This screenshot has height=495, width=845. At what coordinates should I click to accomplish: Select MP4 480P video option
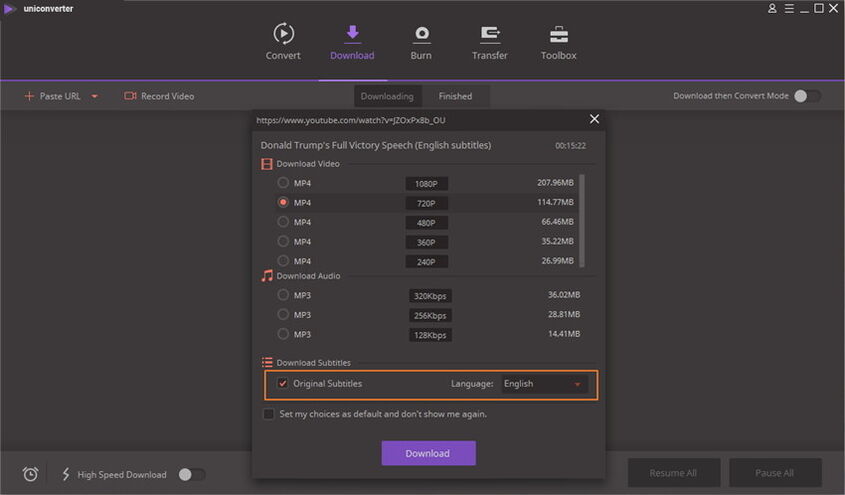283,221
